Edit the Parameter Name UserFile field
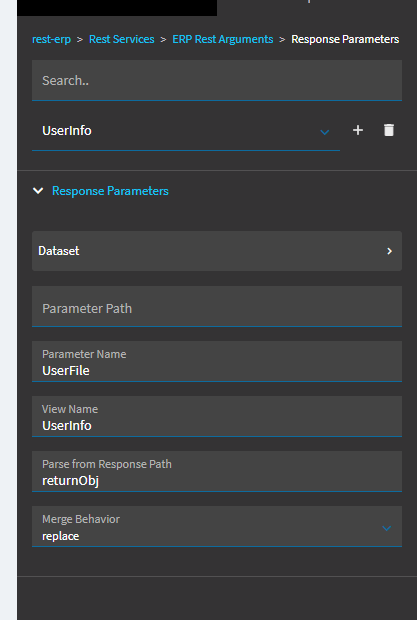 coord(217,361)
